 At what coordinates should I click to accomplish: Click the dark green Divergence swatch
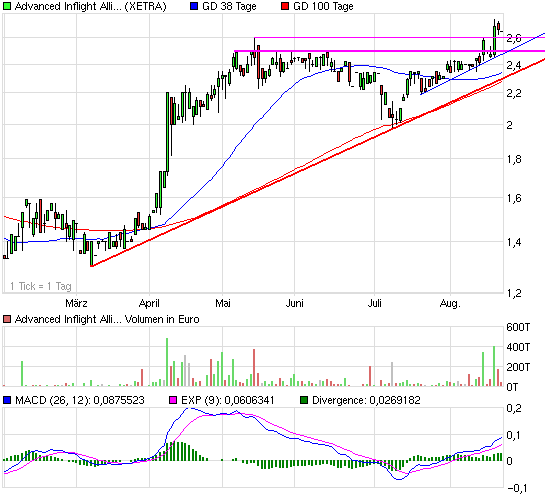click(x=304, y=400)
